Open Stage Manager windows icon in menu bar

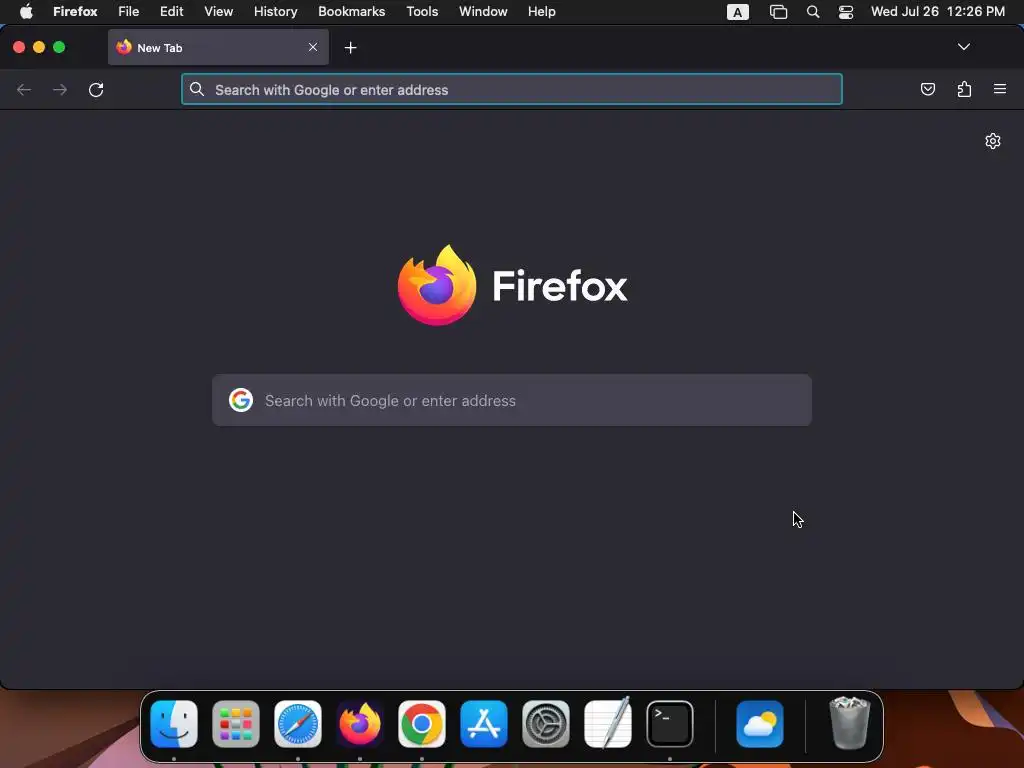[x=778, y=12]
